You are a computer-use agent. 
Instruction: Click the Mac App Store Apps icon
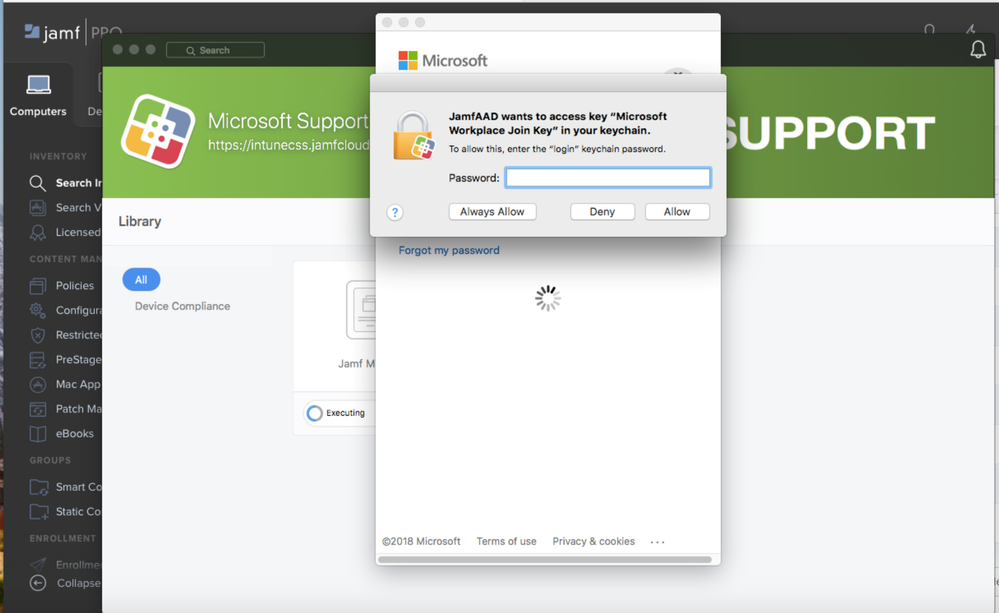pyautogui.click(x=38, y=384)
